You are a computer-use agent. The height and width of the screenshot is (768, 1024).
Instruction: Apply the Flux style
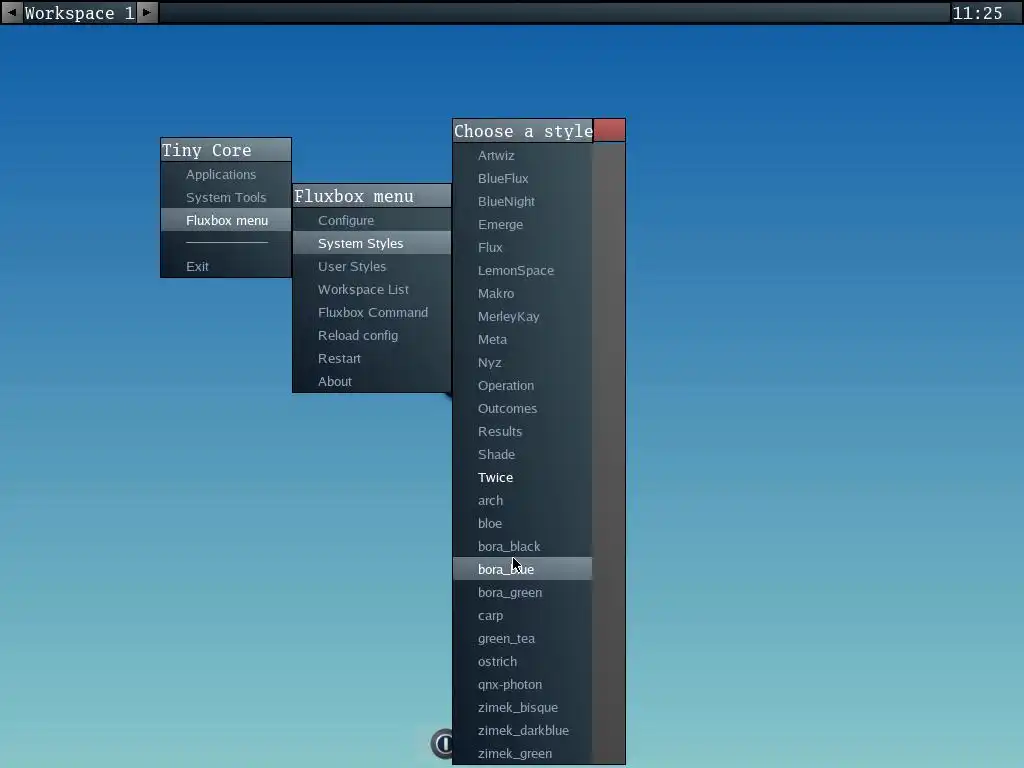(522, 248)
